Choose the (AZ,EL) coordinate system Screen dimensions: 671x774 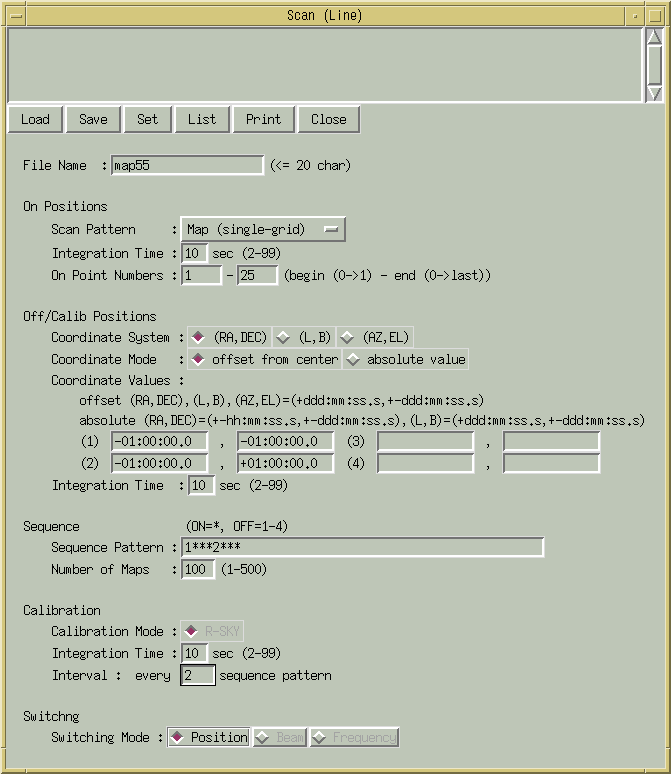[x=375, y=338]
